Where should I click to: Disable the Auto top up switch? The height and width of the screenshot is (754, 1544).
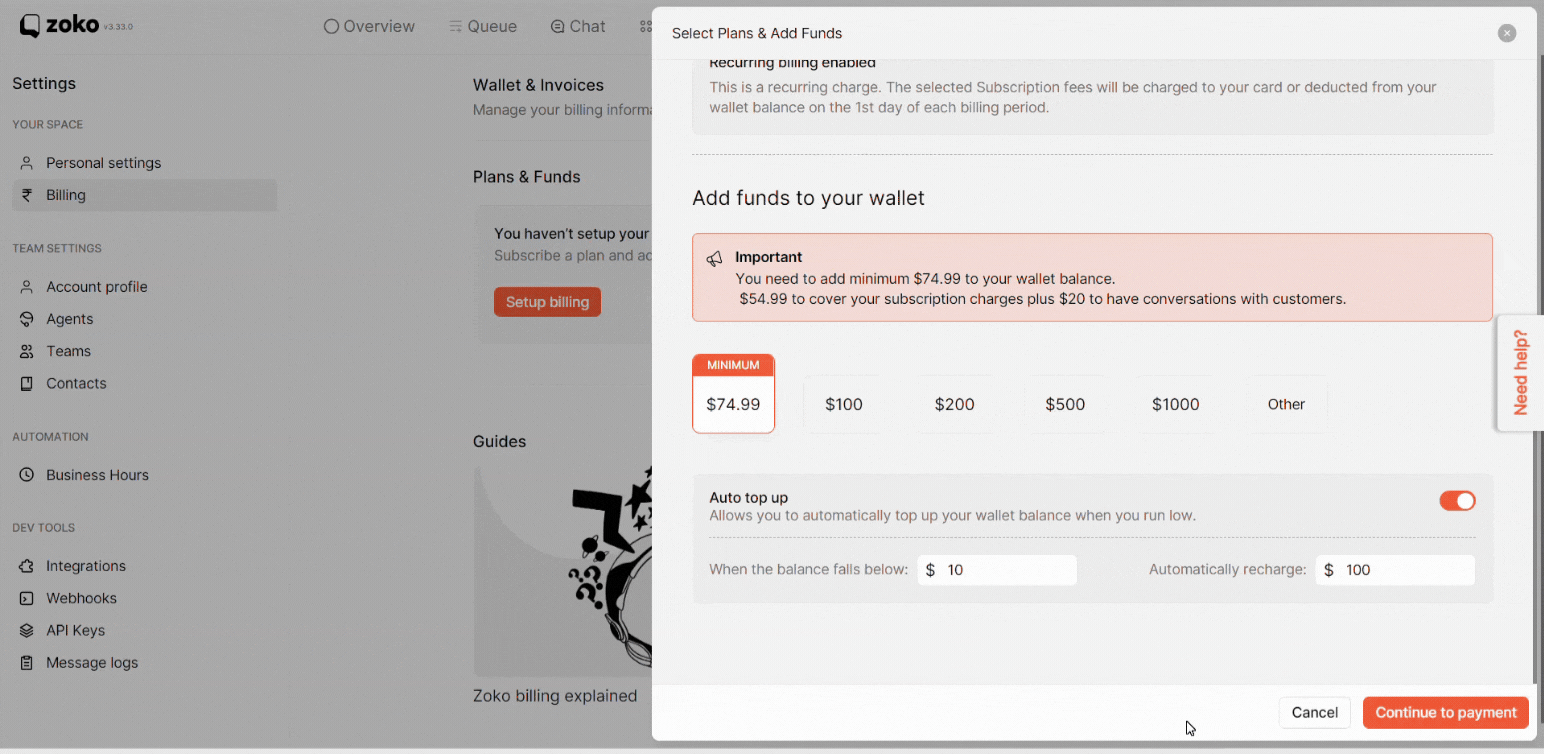coord(1457,501)
